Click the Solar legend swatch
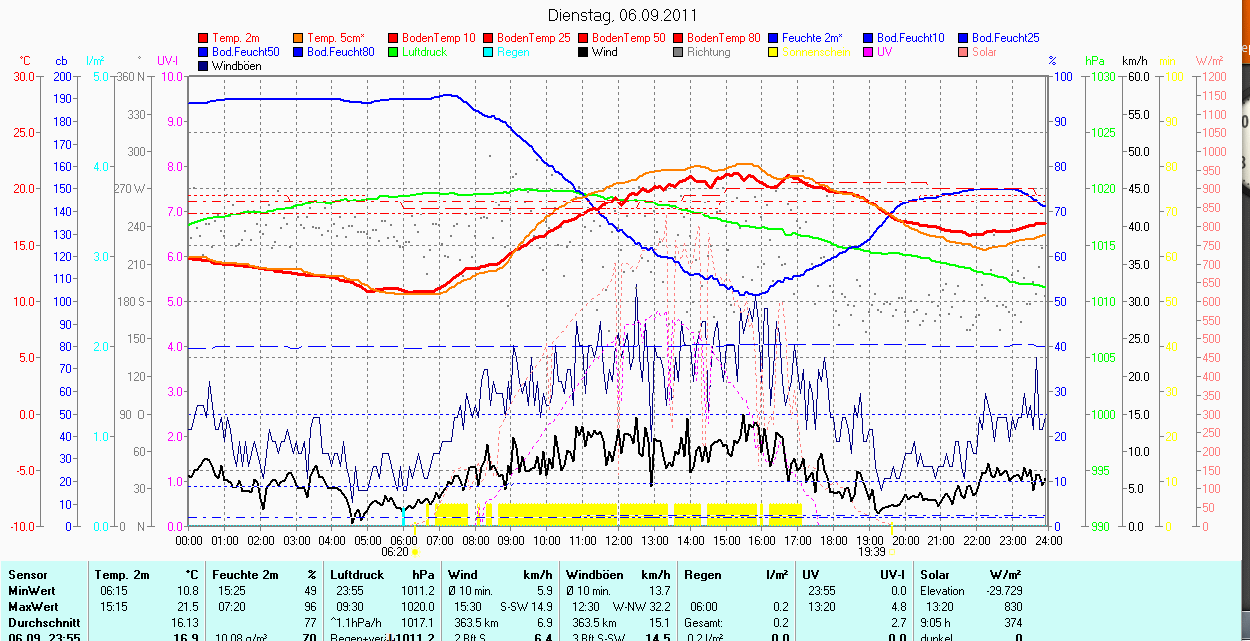The width and height of the screenshot is (1250, 641). point(962,52)
